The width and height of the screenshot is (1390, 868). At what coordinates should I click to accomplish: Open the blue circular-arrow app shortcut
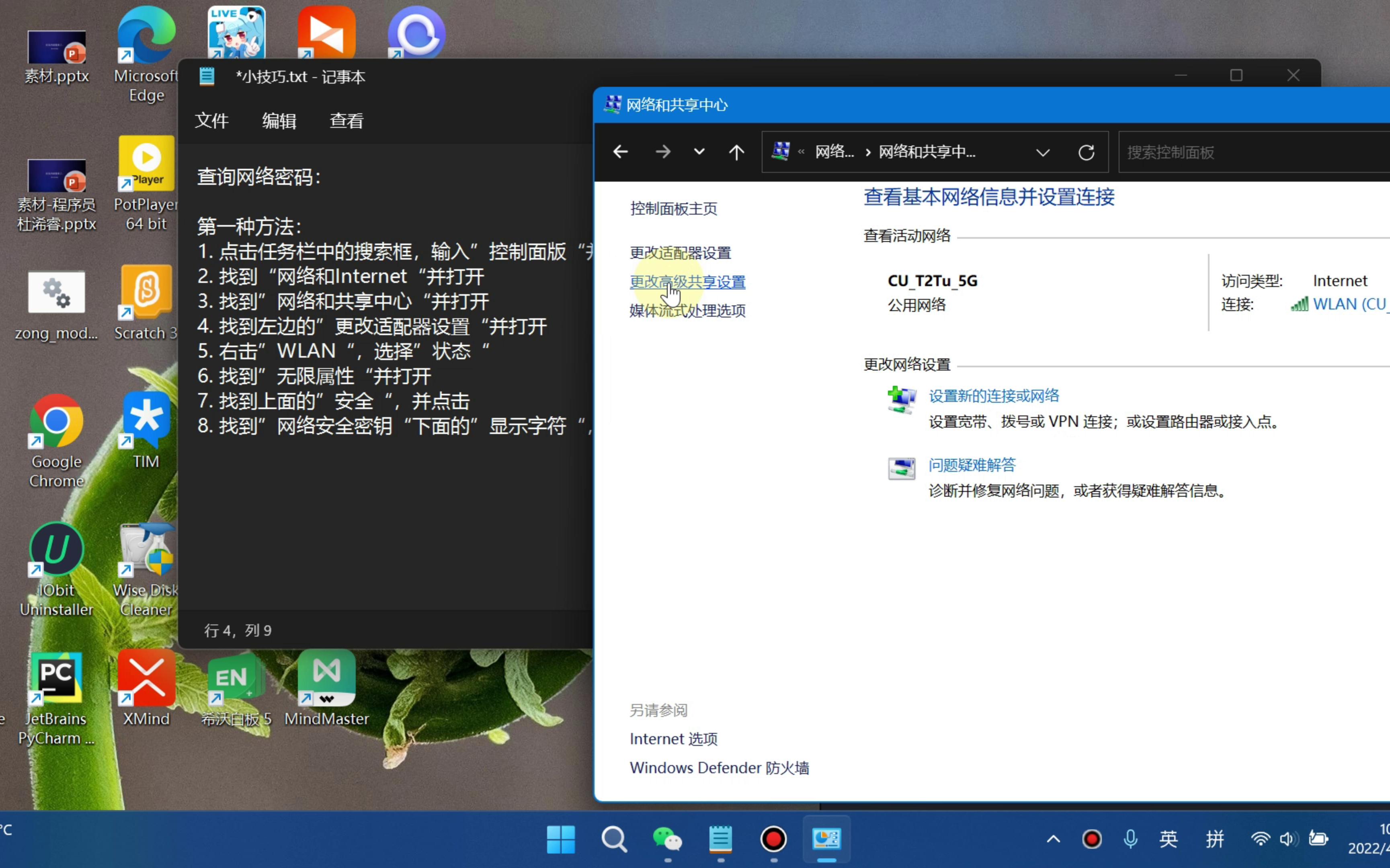click(x=416, y=32)
